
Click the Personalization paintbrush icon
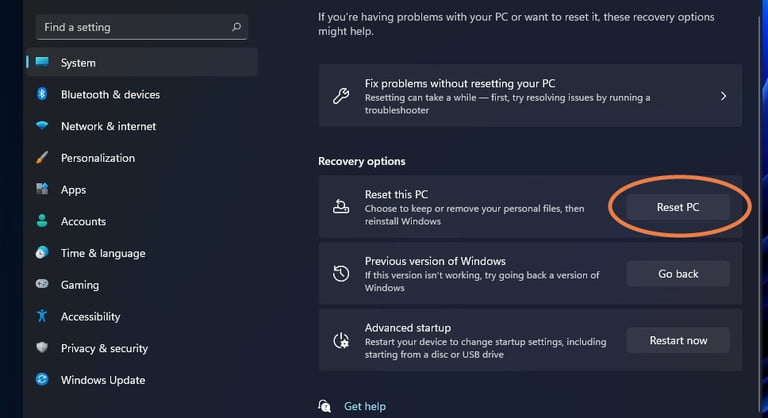click(42, 158)
